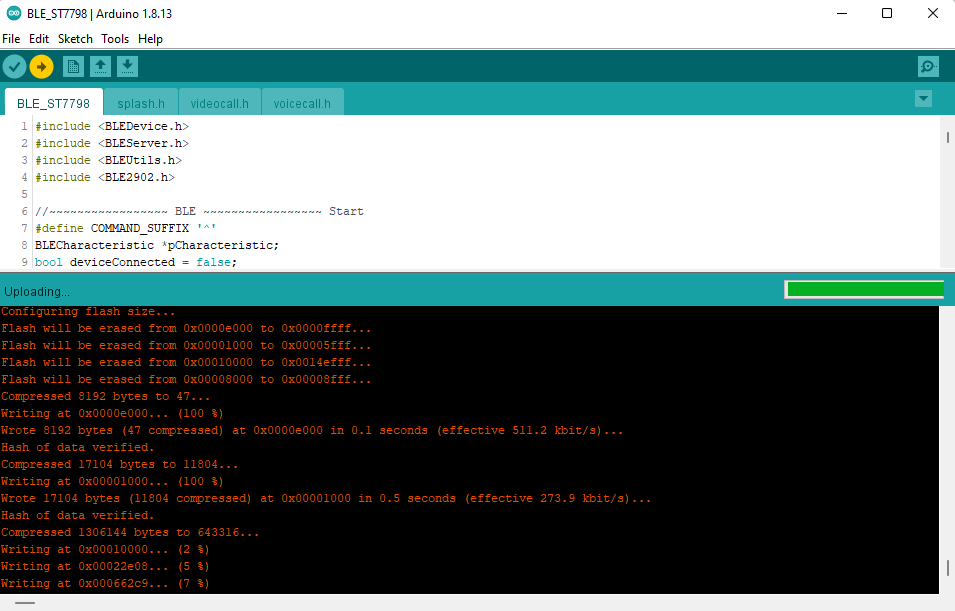Open the Tools menu

point(114,39)
